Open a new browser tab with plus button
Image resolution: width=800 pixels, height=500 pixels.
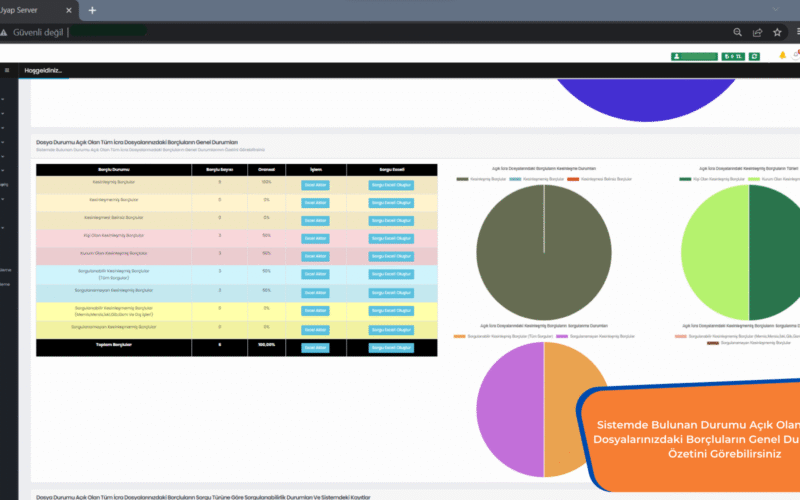pyautogui.click(x=92, y=10)
